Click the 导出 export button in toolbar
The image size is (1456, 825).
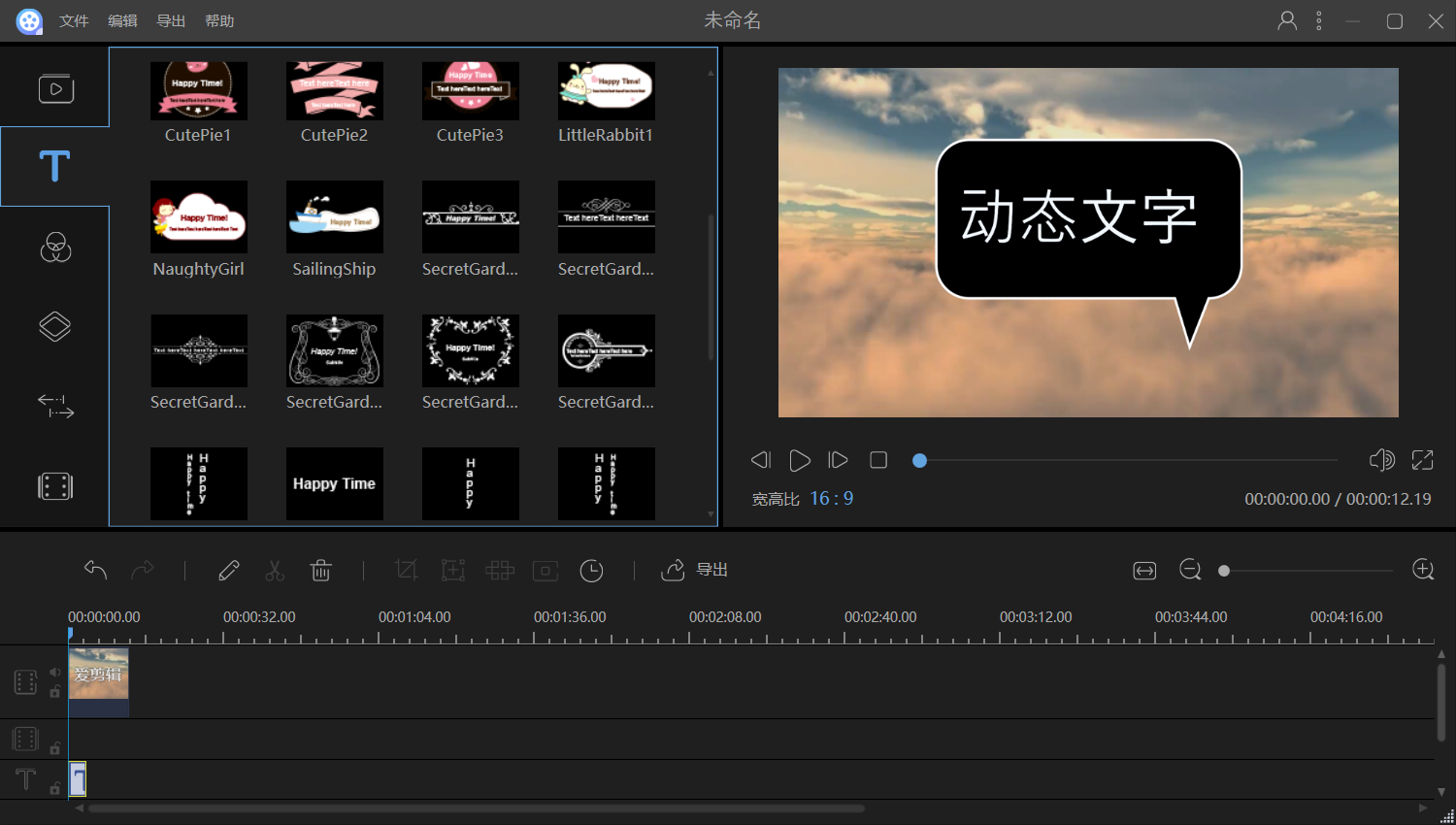coord(694,570)
